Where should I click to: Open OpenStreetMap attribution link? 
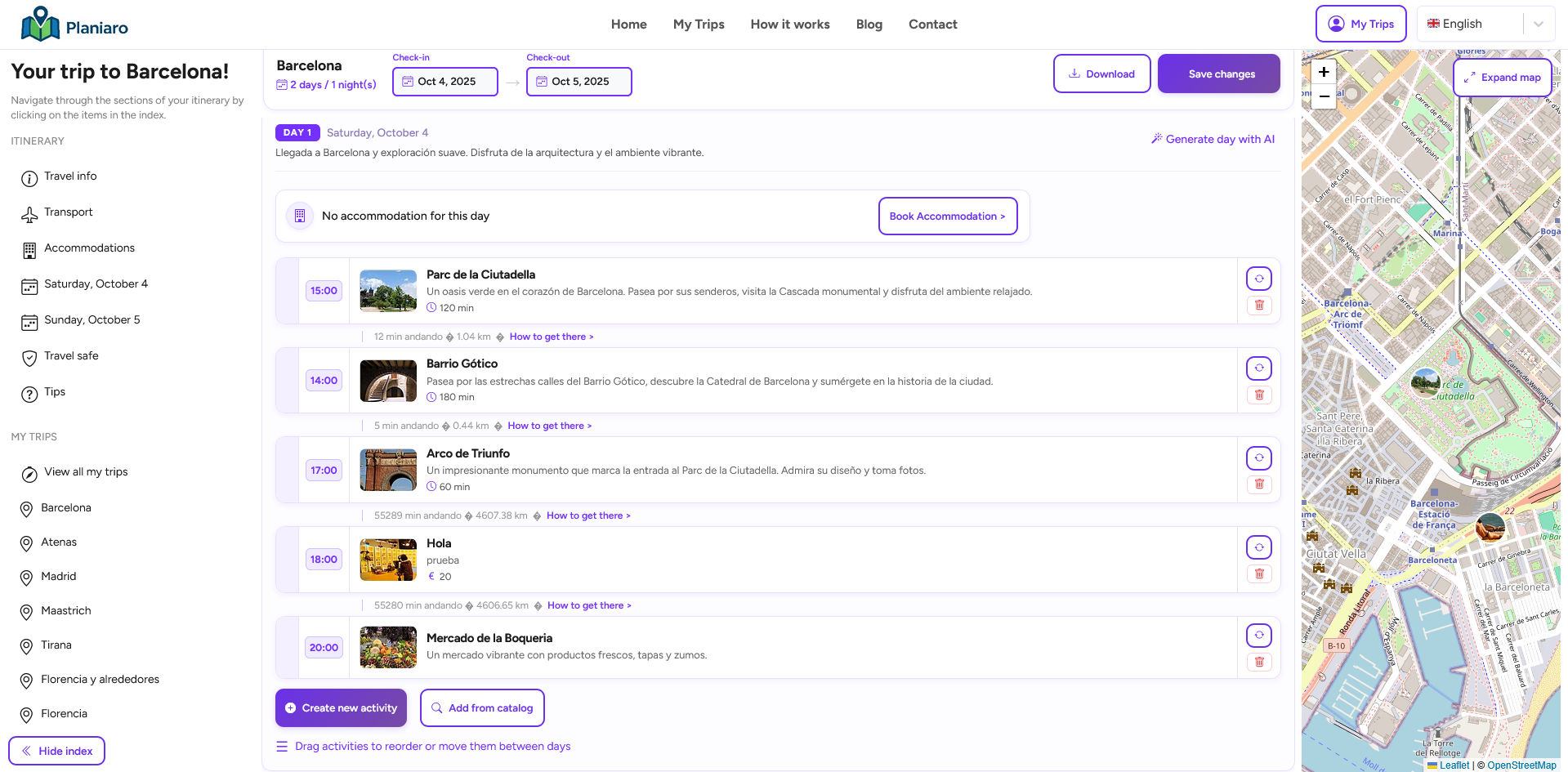[1521, 765]
